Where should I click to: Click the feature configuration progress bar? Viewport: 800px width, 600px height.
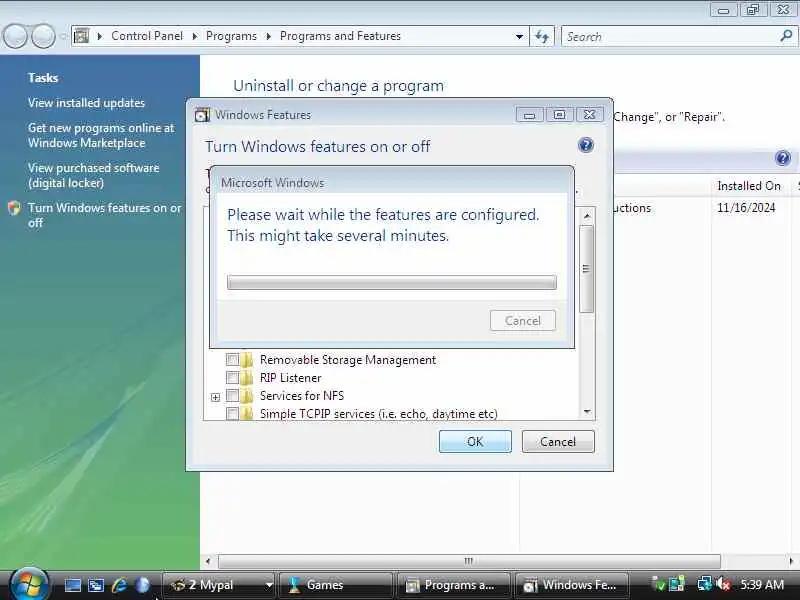(392, 282)
